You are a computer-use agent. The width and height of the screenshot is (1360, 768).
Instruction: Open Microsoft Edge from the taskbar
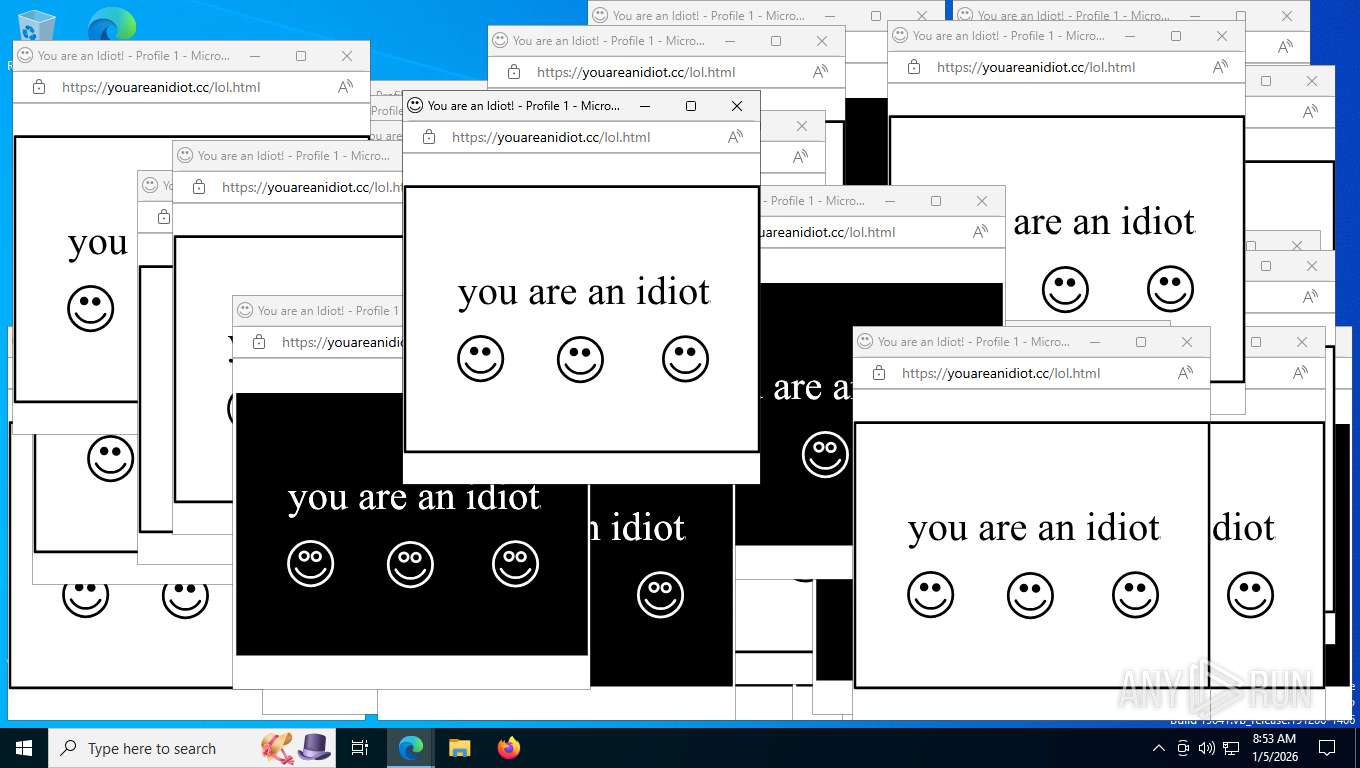[411, 748]
